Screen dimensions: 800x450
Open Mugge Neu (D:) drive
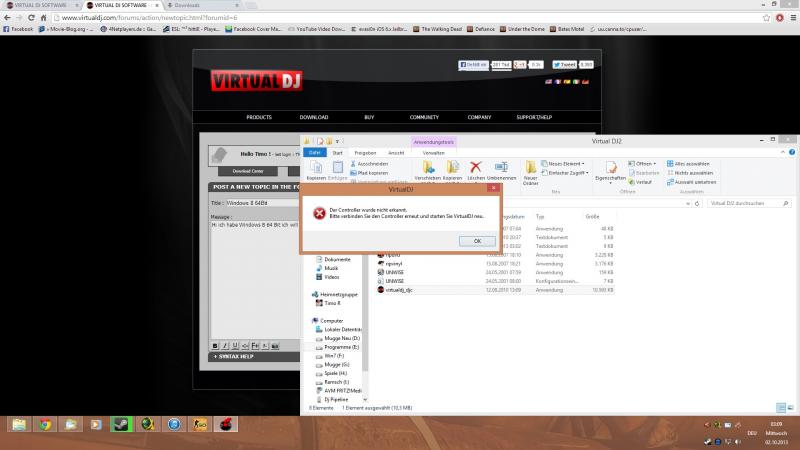click(x=342, y=338)
